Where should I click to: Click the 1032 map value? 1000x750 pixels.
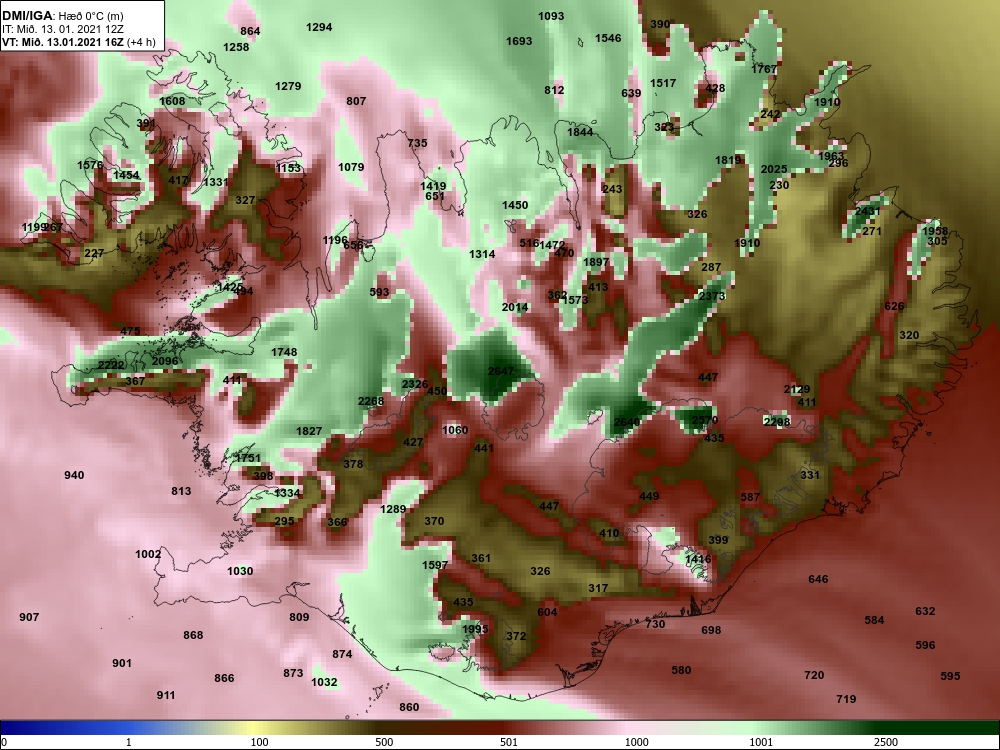tap(324, 682)
